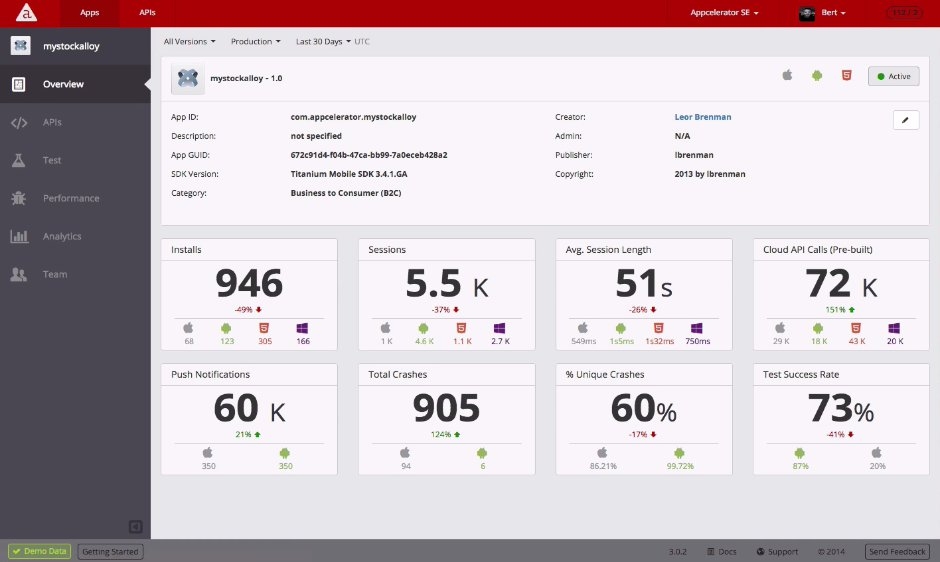The image size is (940, 562).
Task: Click the mystockalloy app thumbnail in header
Action: (x=188, y=79)
